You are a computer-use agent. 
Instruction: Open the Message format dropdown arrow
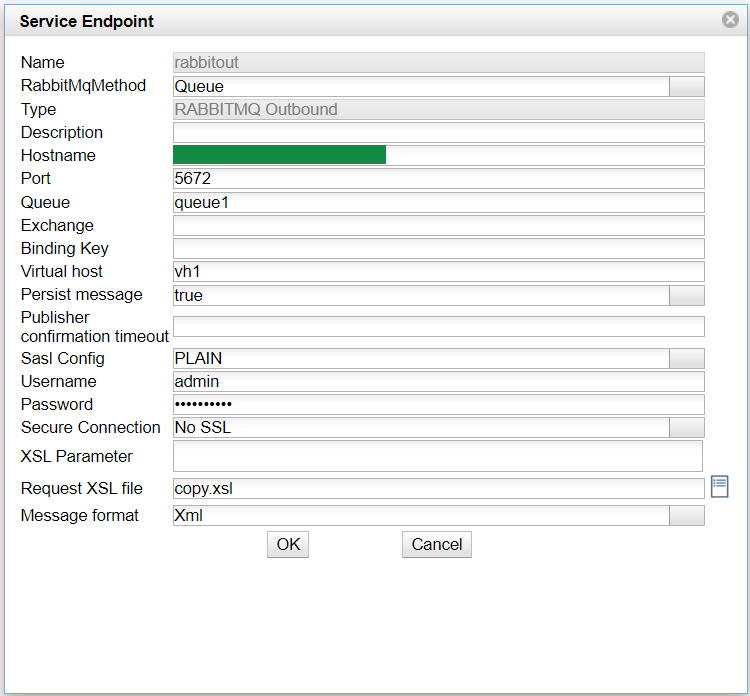[x=686, y=516]
